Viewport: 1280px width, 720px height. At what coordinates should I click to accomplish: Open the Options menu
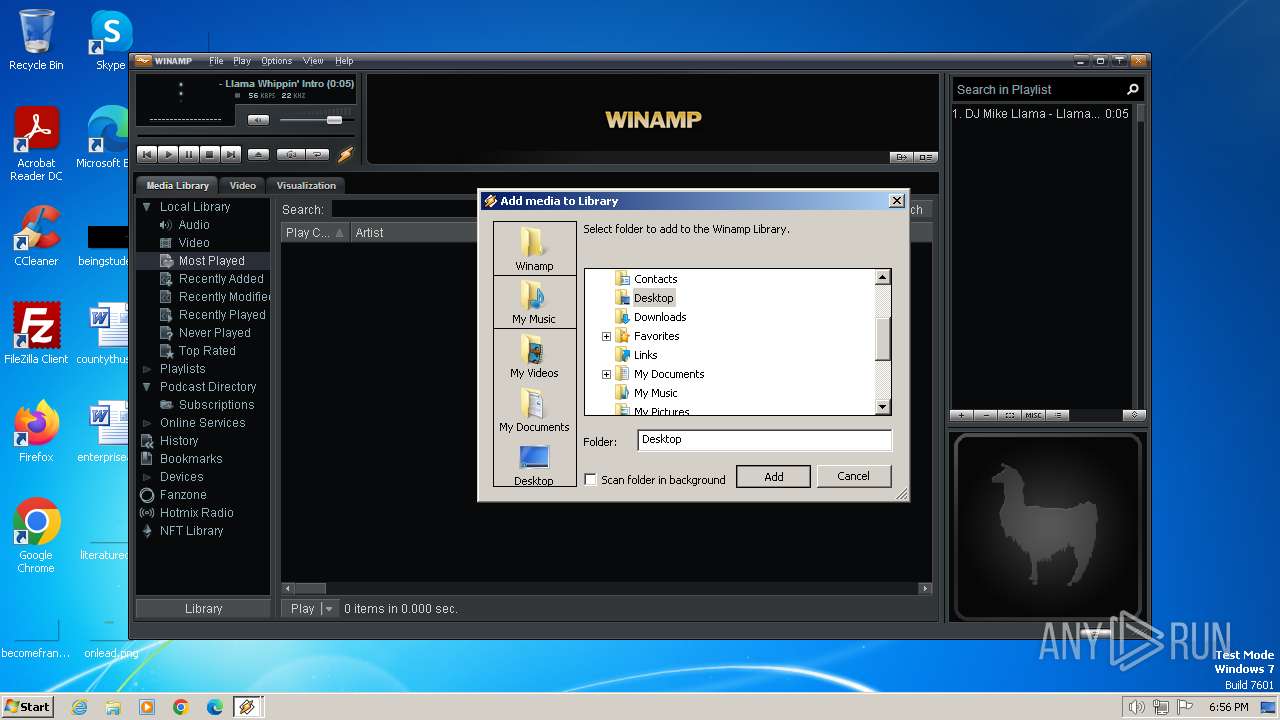(277, 61)
